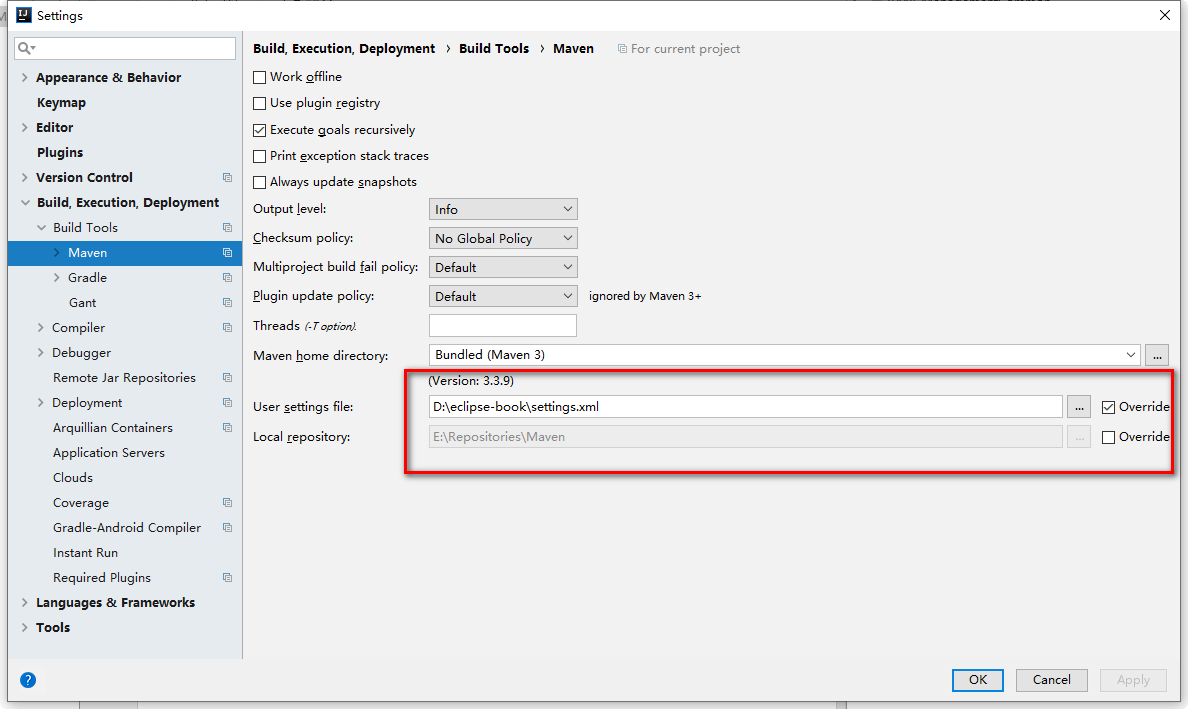Enable Print exception stack traces

pyautogui.click(x=259, y=156)
